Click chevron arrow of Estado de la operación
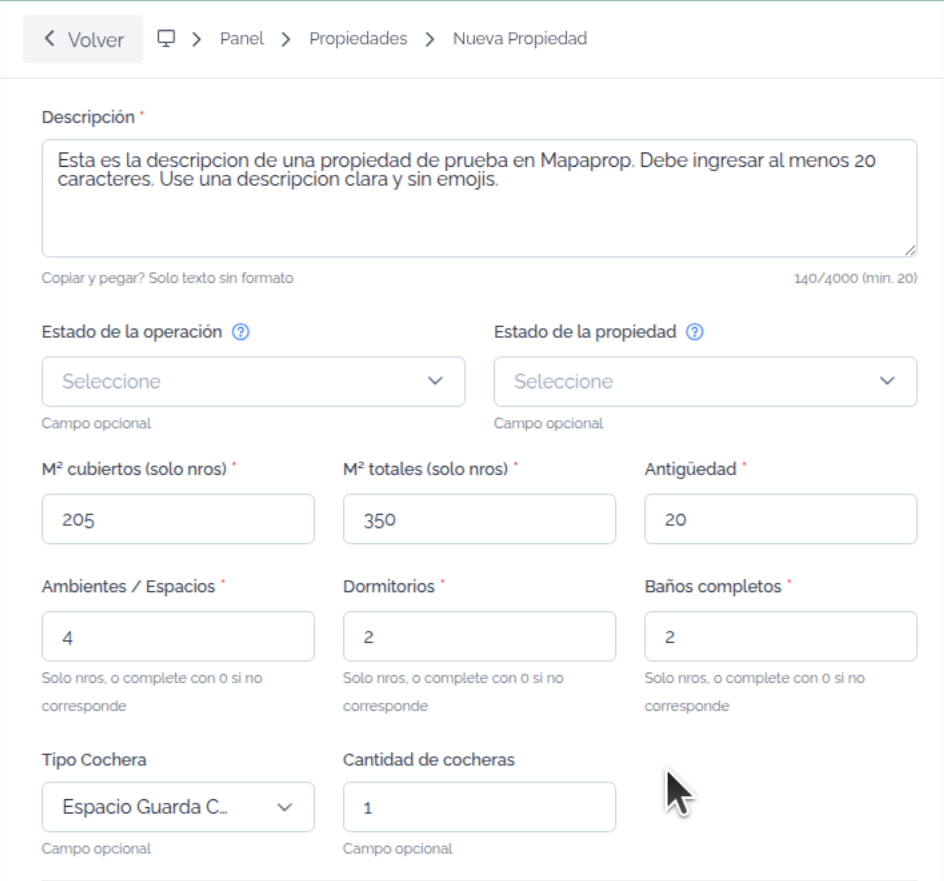Viewport: 944px width, 881px height. pos(435,381)
